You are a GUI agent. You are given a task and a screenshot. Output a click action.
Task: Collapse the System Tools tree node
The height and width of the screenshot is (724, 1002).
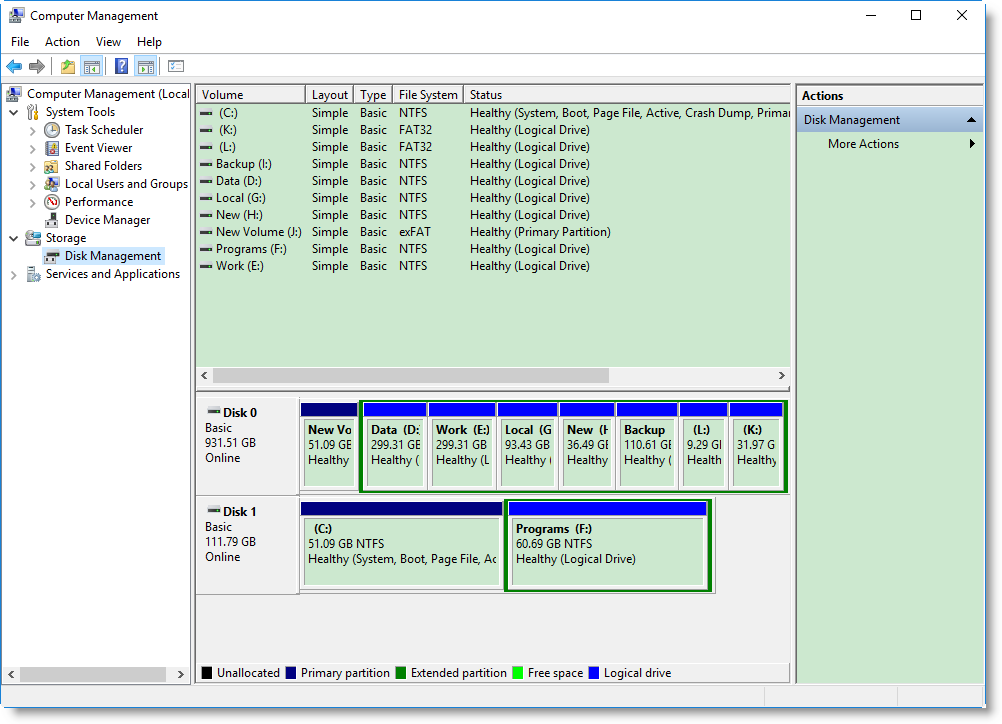(14, 112)
